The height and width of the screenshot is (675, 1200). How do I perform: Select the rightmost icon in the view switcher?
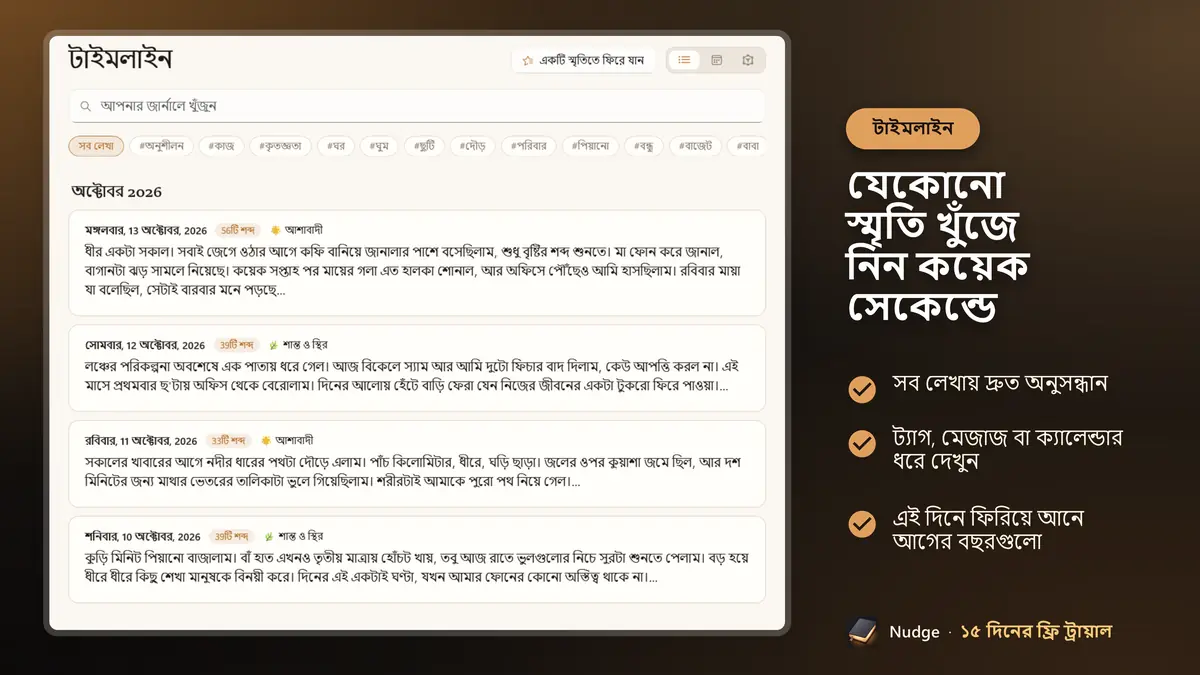[x=748, y=60]
